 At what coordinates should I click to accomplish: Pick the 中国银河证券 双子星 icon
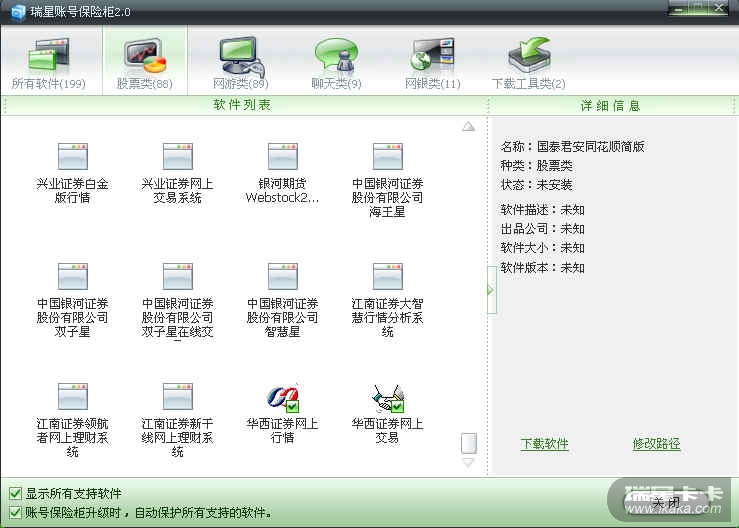pyautogui.click(x=73, y=276)
